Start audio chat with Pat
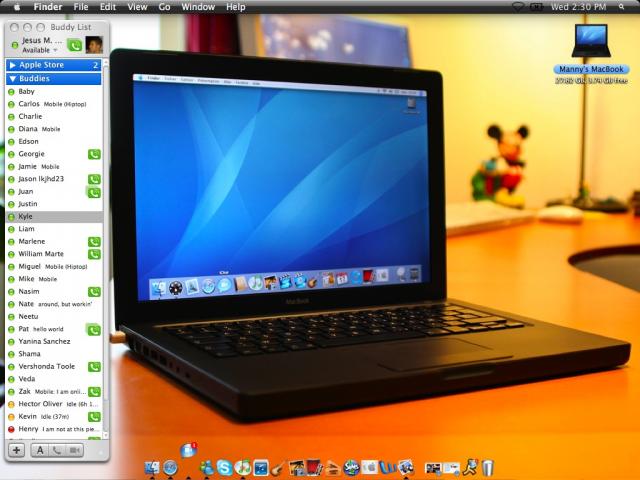 coord(94,330)
